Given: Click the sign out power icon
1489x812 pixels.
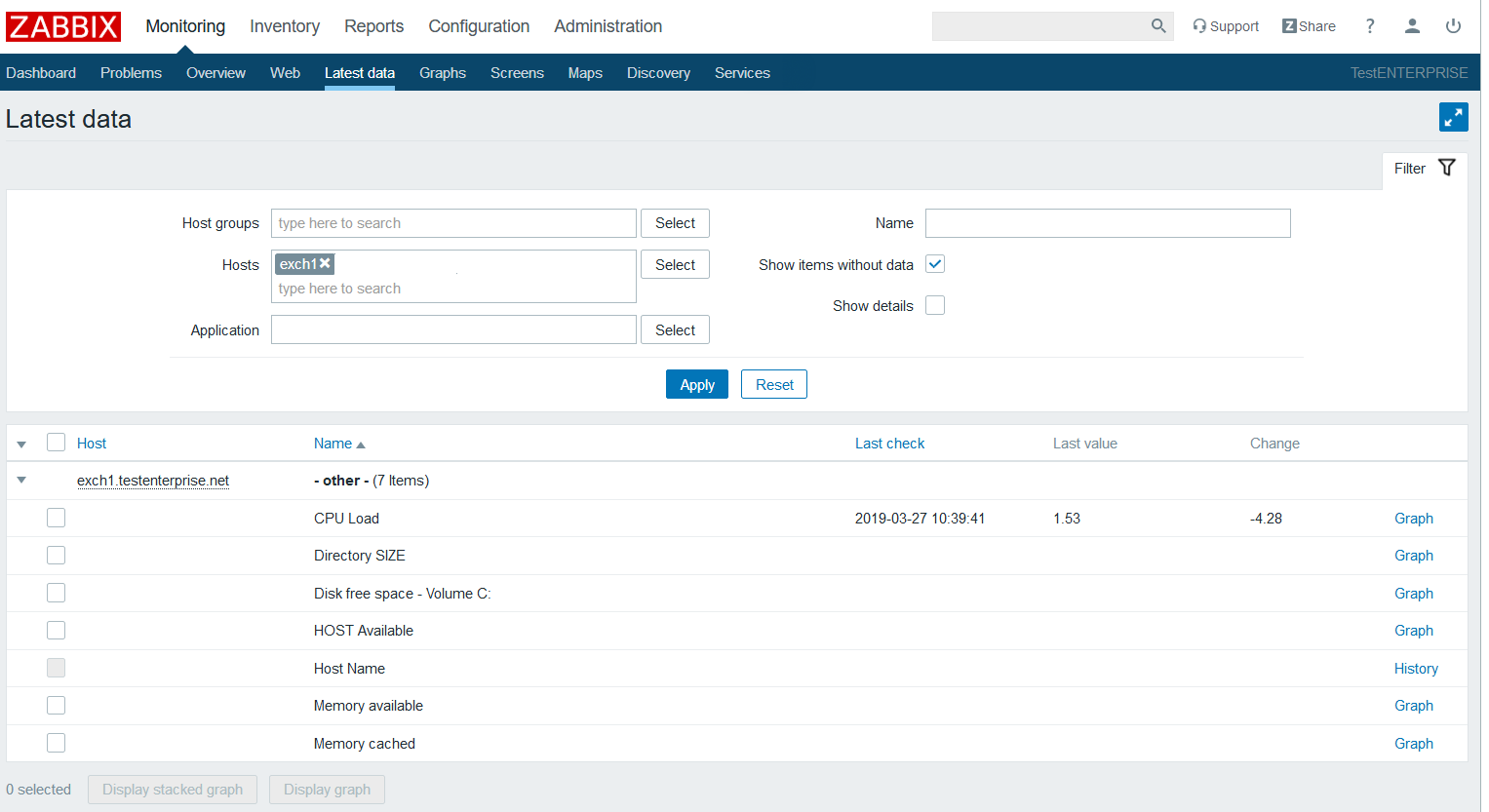Looking at the screenshot, I should point(1453,26).
